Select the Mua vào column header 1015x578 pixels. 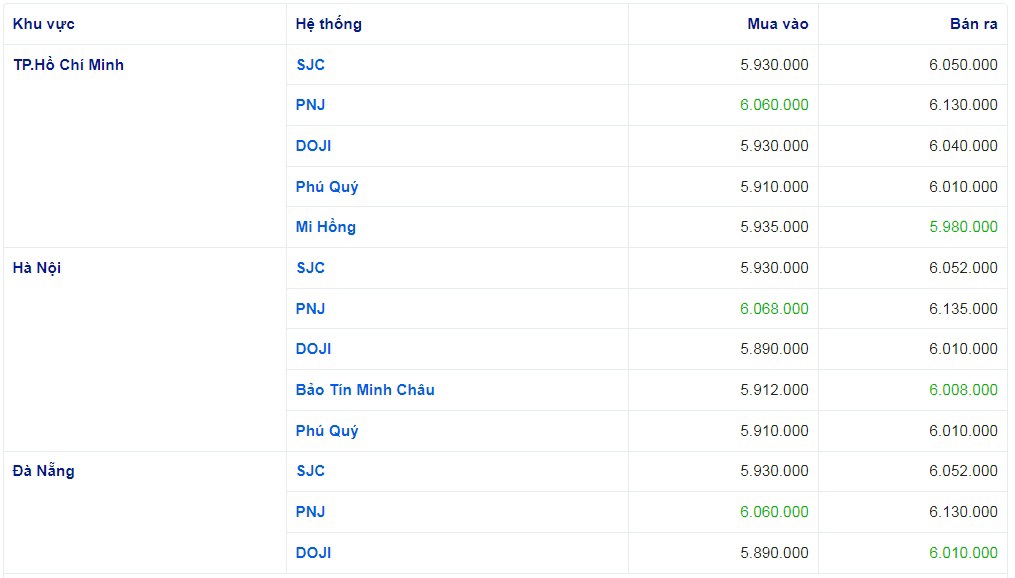coord(777,24)
